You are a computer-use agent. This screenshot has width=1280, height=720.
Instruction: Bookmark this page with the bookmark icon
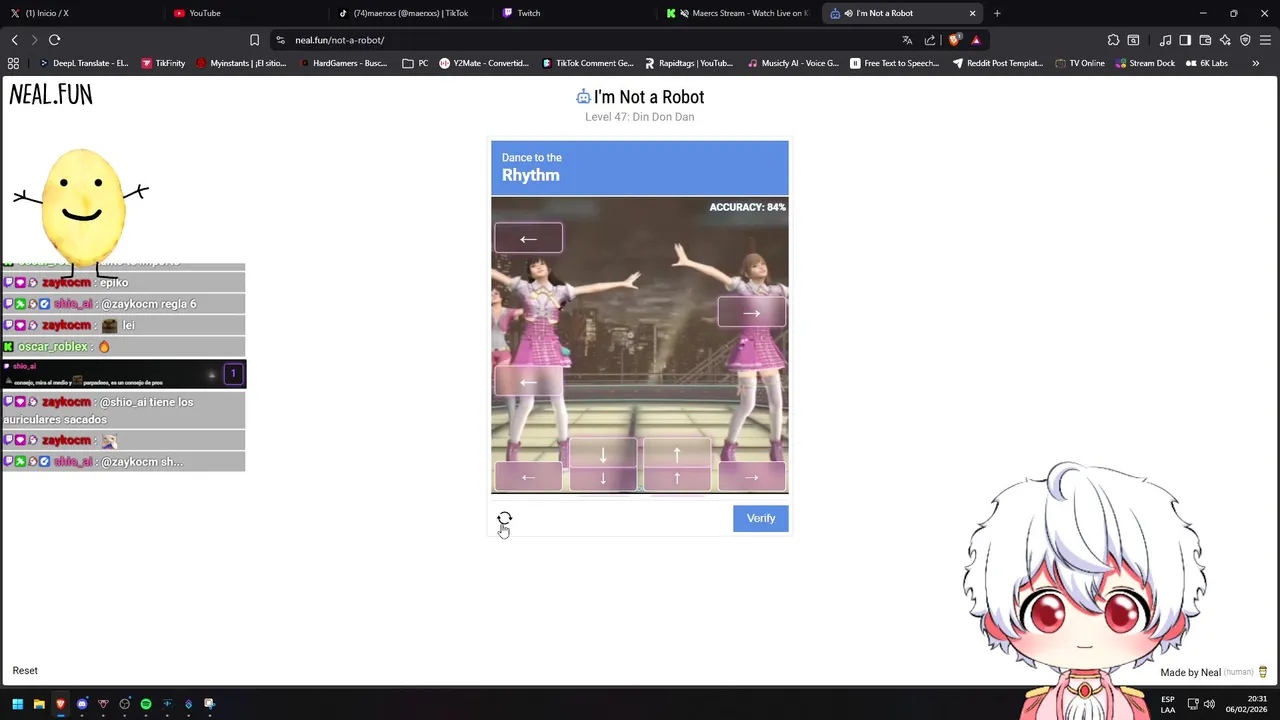click(x=254, y=40)
